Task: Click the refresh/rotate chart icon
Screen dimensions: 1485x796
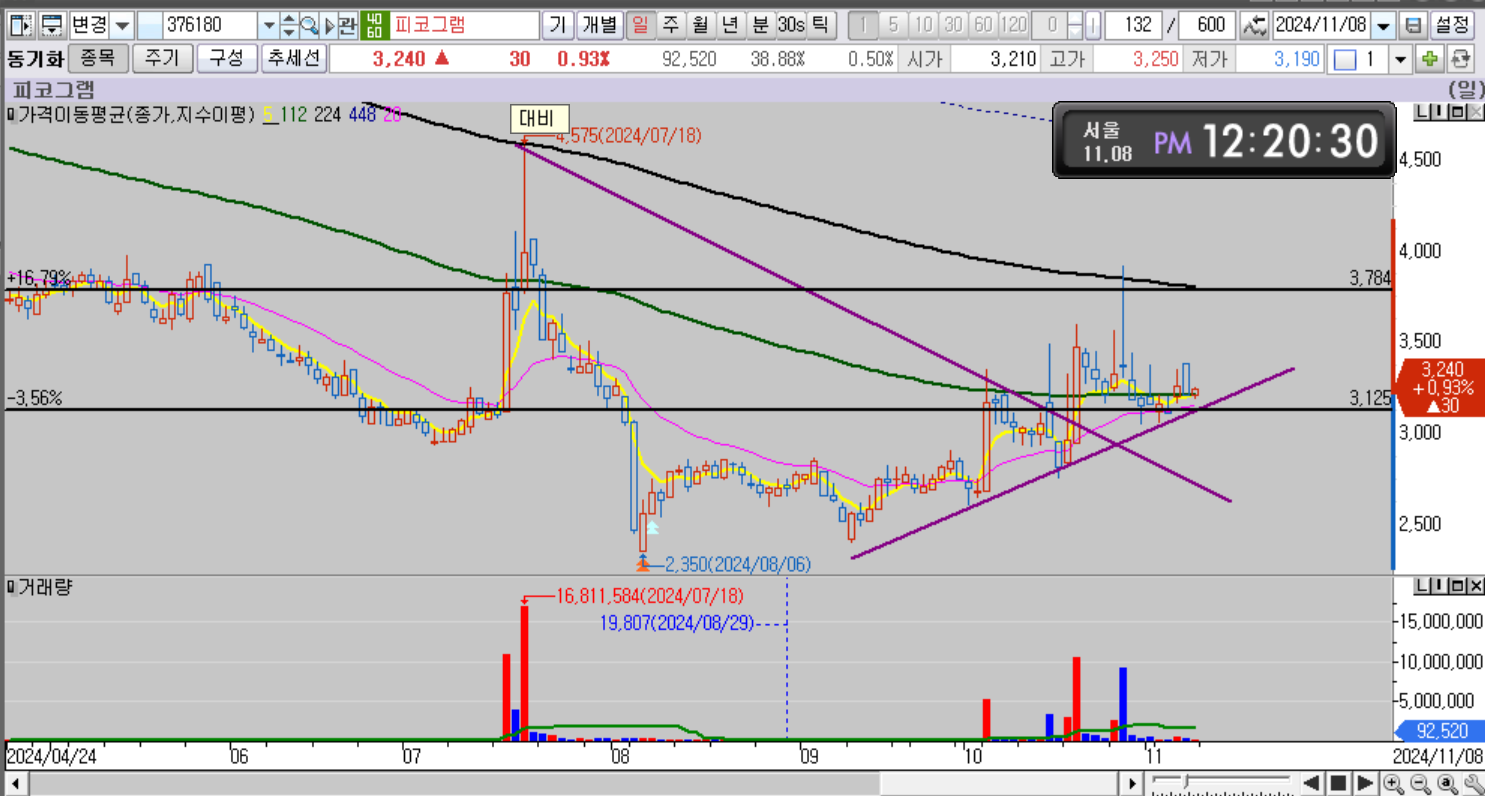Action: click(1461, 60)
